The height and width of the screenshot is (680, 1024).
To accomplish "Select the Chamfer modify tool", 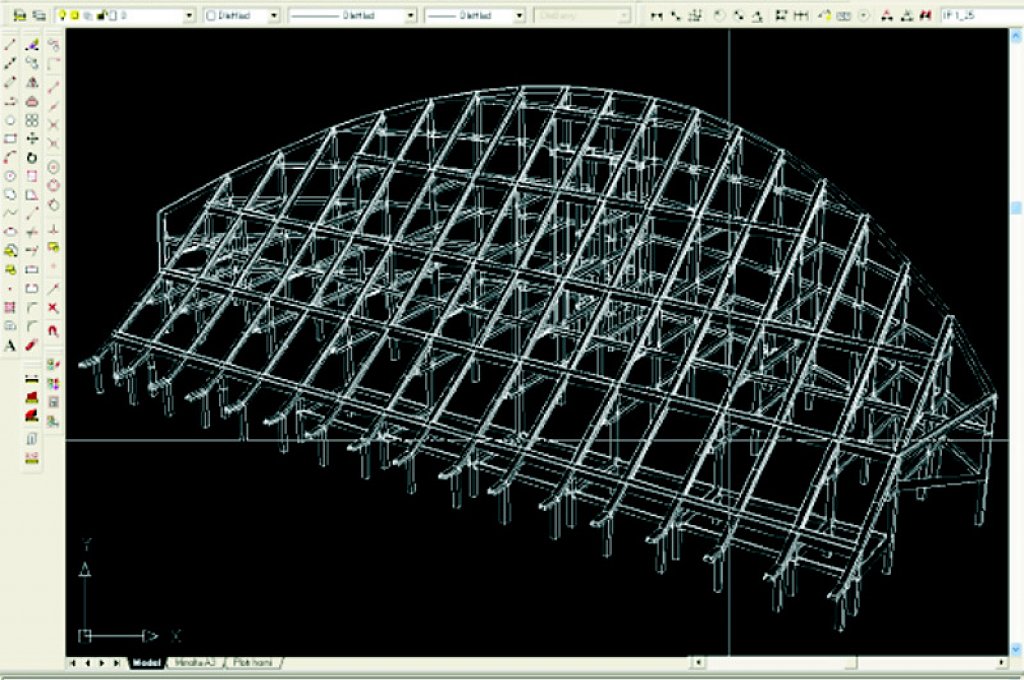I will click(32, 308).
